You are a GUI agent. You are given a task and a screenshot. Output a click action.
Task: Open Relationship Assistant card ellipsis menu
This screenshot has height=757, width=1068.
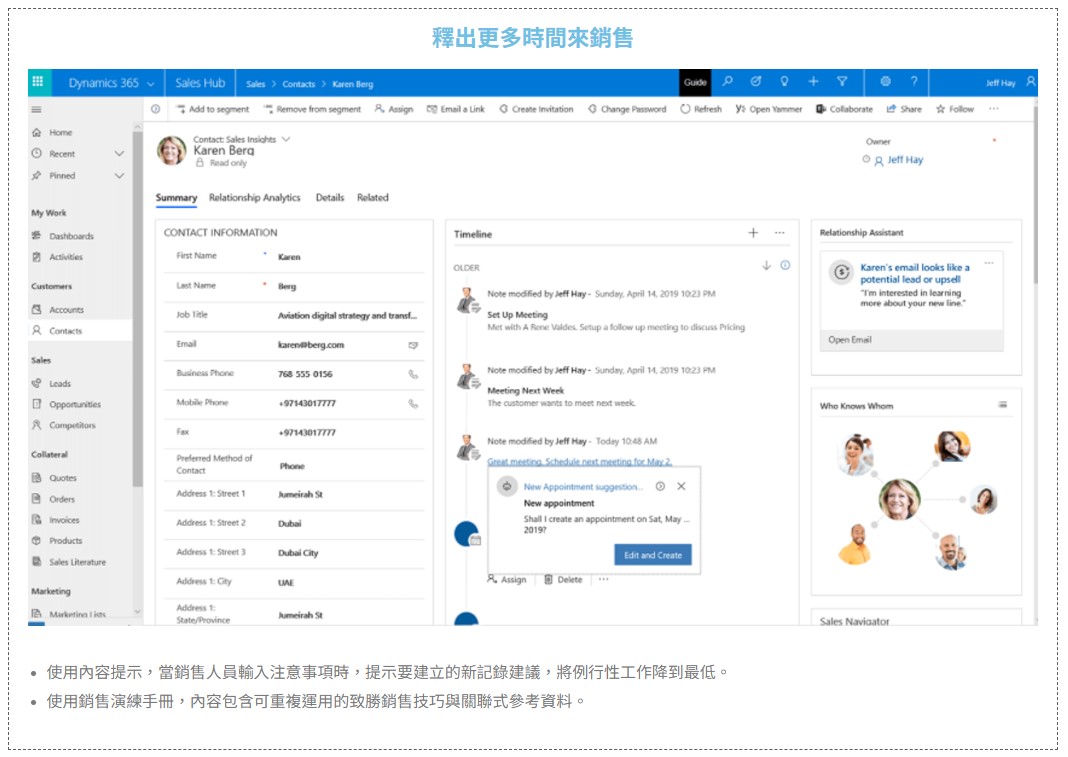989,263
